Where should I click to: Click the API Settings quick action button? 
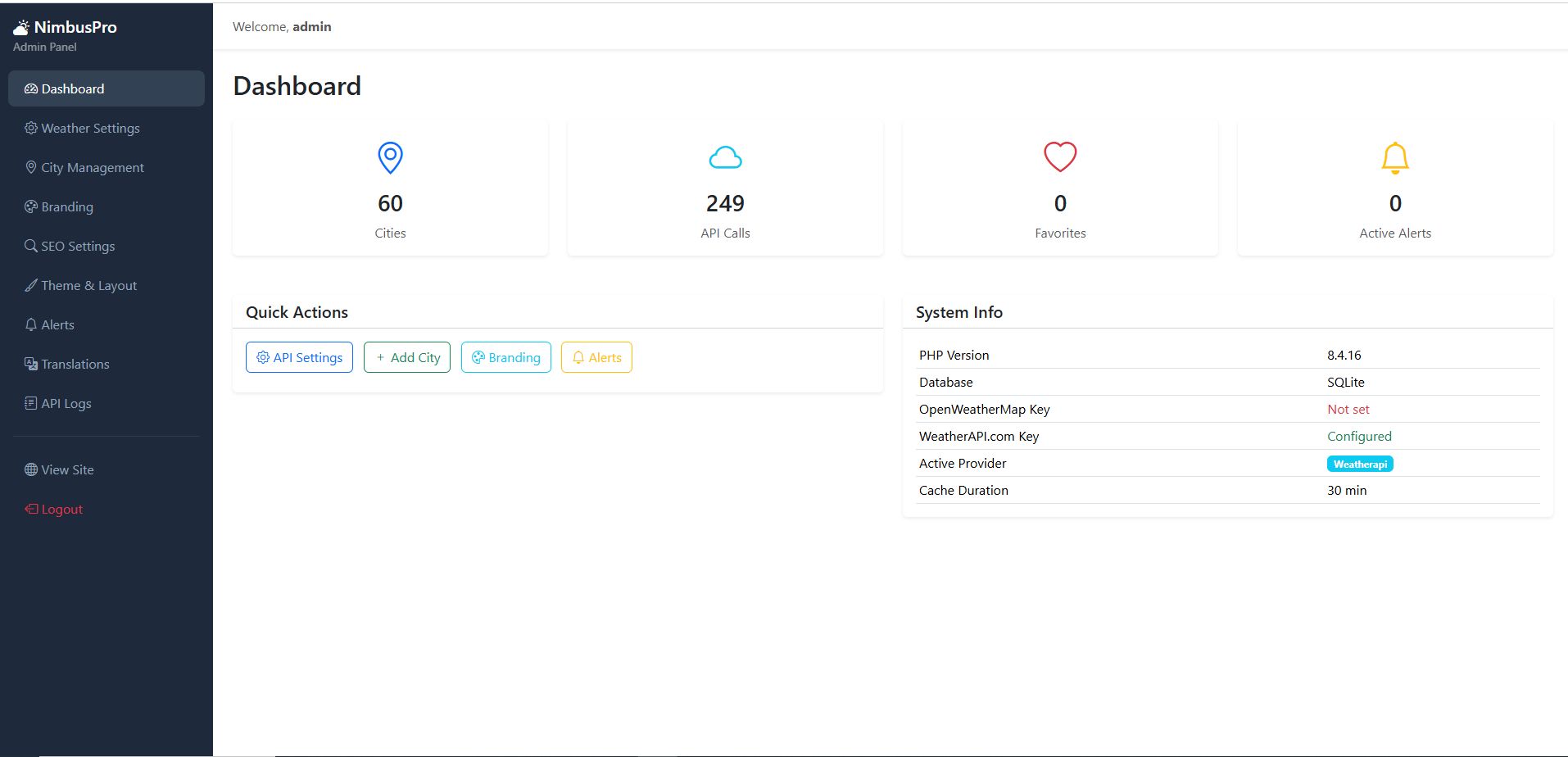[299, 357]
